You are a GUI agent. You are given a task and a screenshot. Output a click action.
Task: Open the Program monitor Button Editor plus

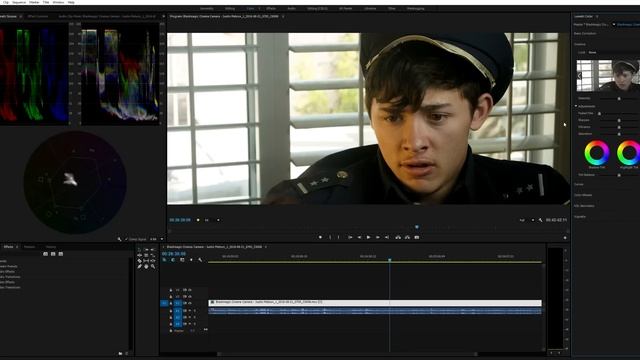click(565, 238)
